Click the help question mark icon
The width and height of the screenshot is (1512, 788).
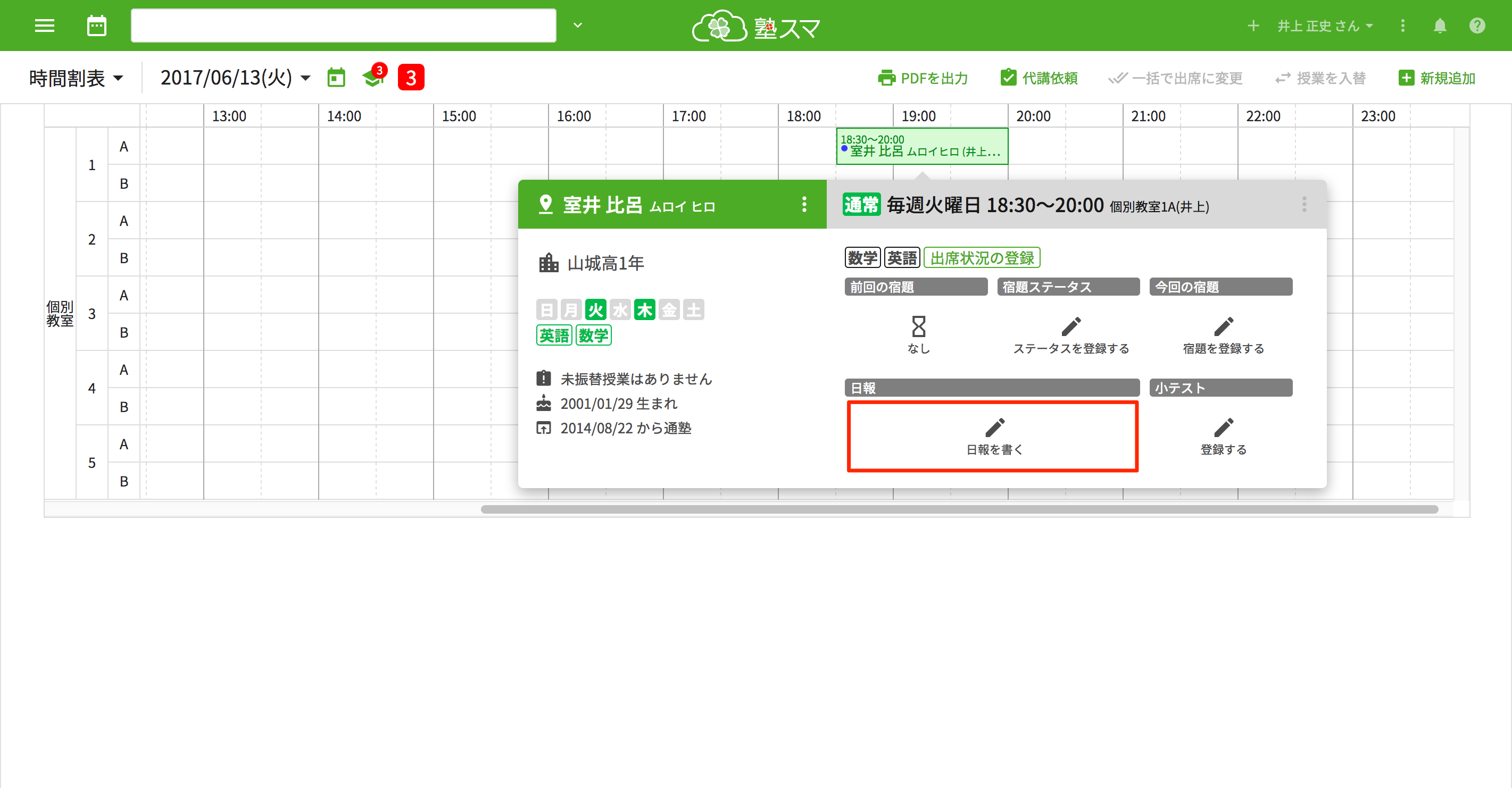click(x=1477, y=26)
